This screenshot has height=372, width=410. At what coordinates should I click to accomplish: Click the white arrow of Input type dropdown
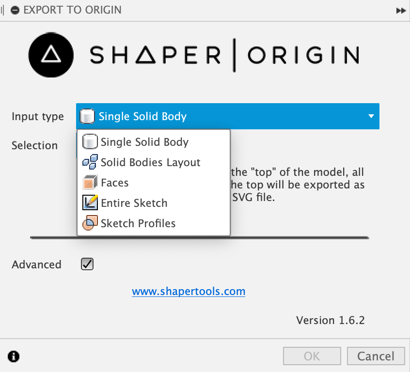point(371,116)
